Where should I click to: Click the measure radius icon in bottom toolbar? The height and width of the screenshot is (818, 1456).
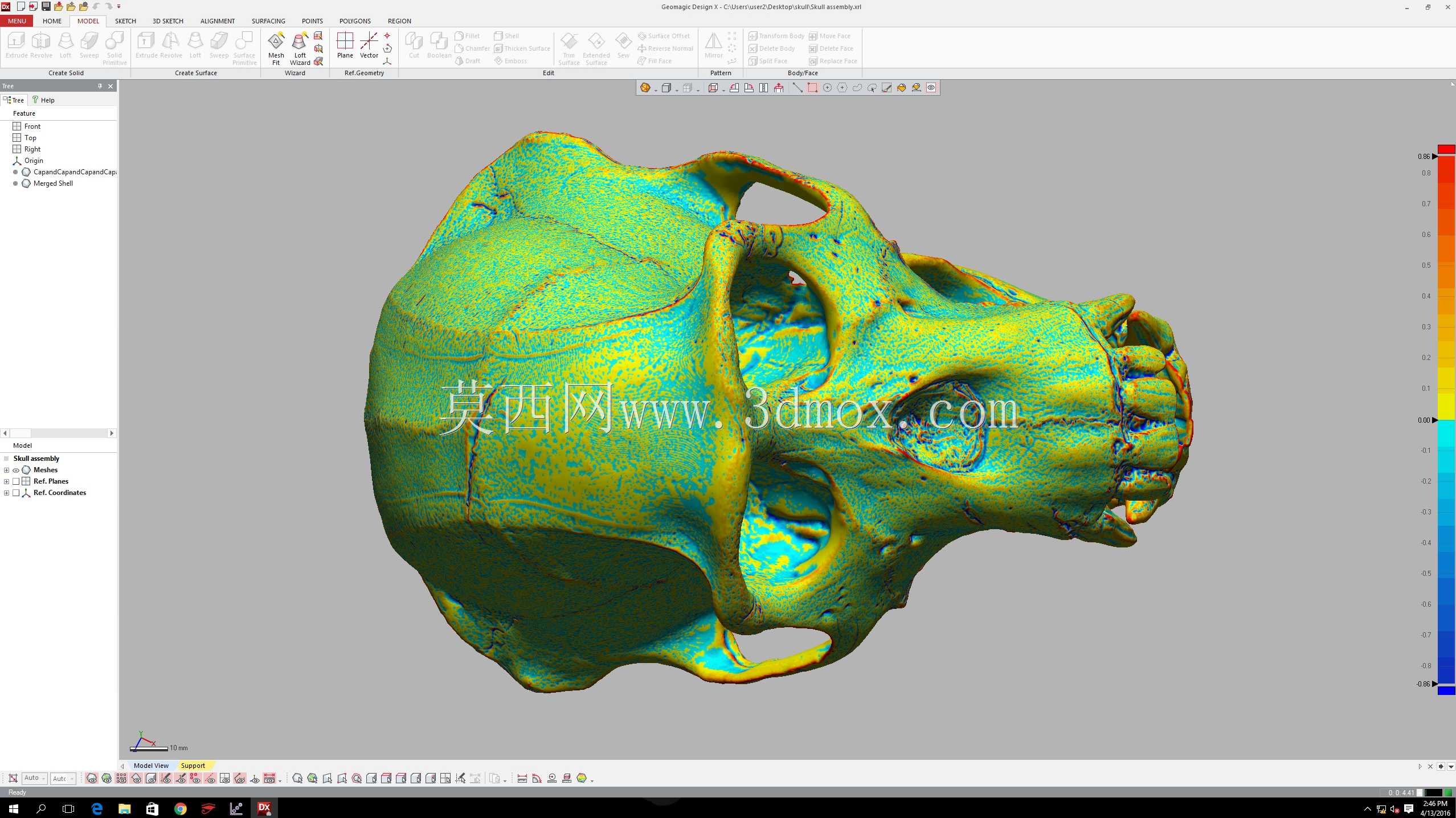click(551, 778)
